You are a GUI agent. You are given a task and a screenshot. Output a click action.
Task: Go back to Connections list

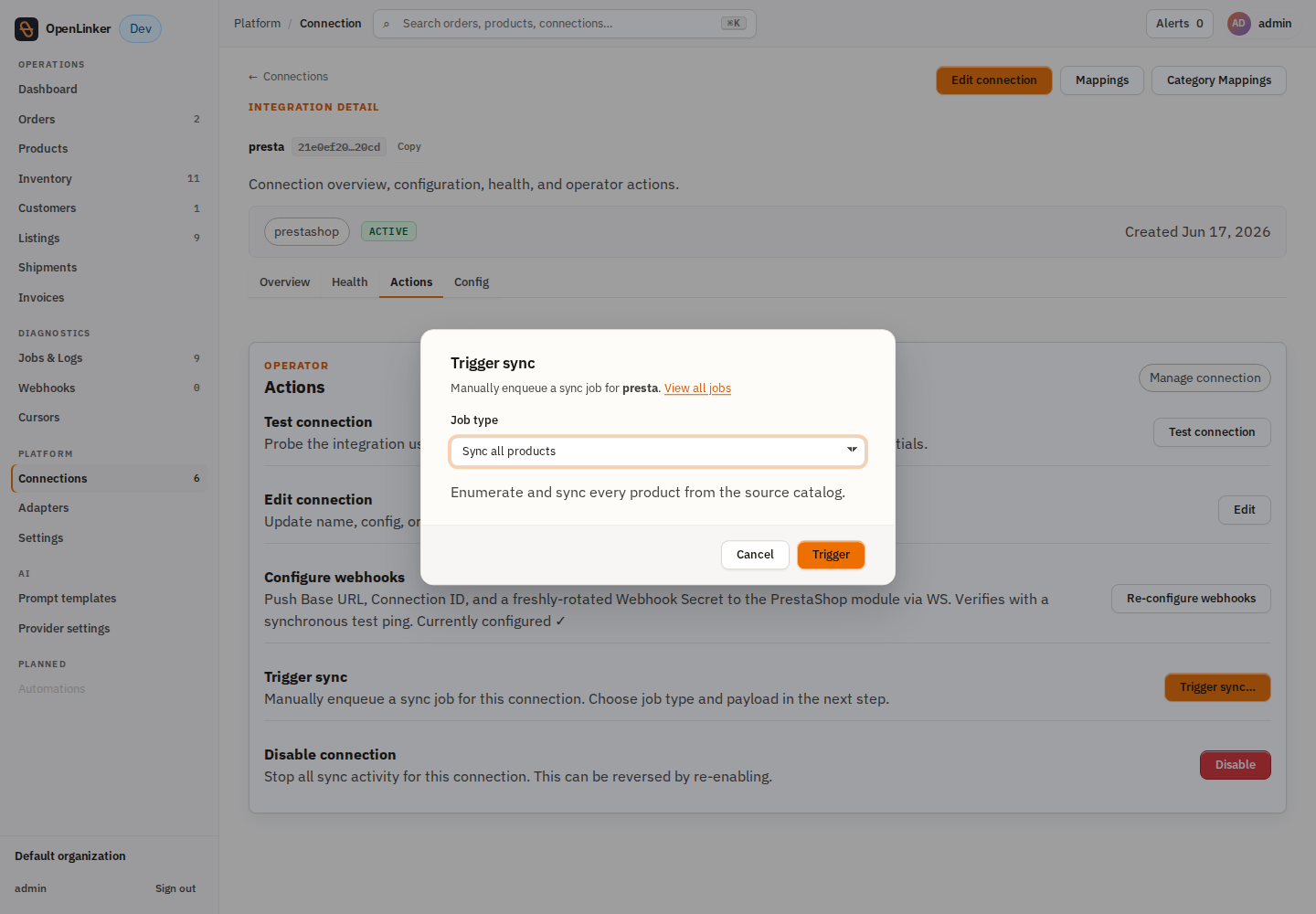pos(288,77)
